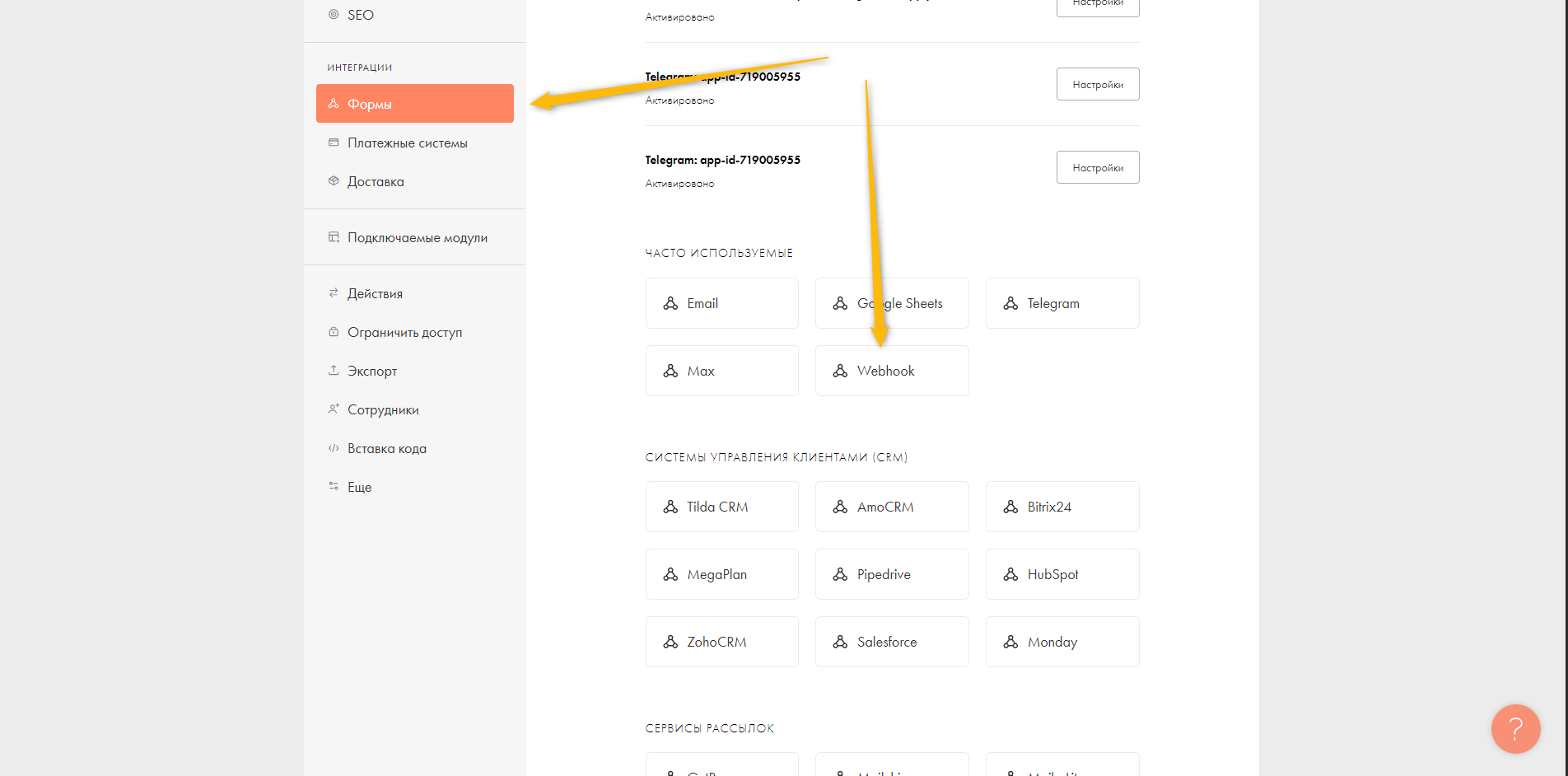This screenshot has width=1568, height=776.
Task: Connect the Bitrix24 CRM
Action: pyautogui.click(x=1062, y=507)
